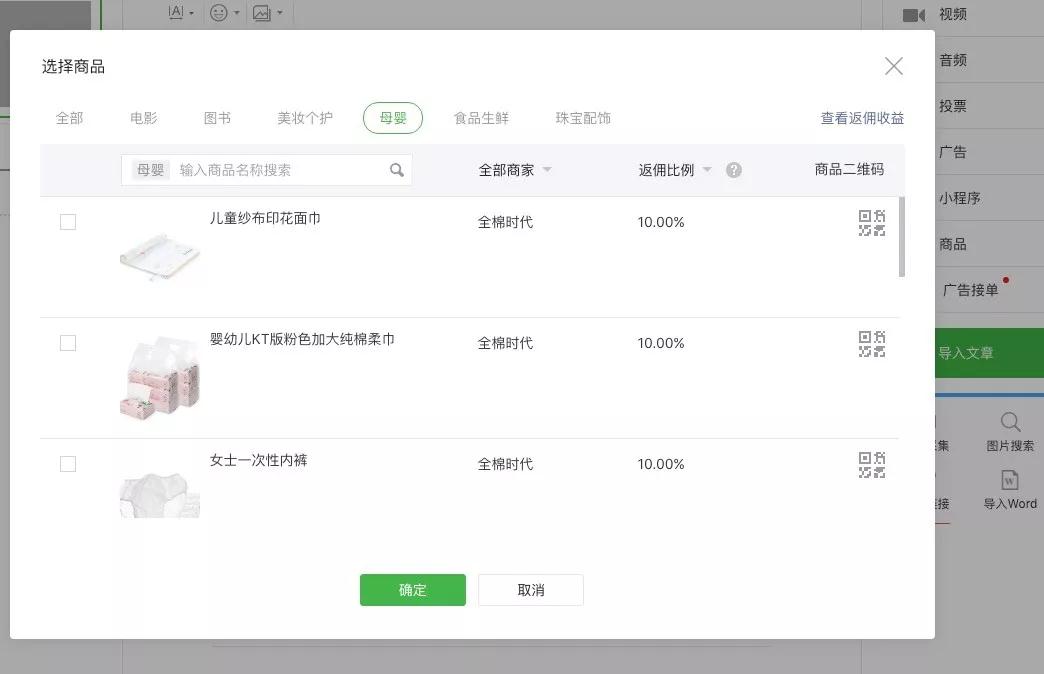Open the emoji picker in editor toolbar

click(x=218, y=13)
